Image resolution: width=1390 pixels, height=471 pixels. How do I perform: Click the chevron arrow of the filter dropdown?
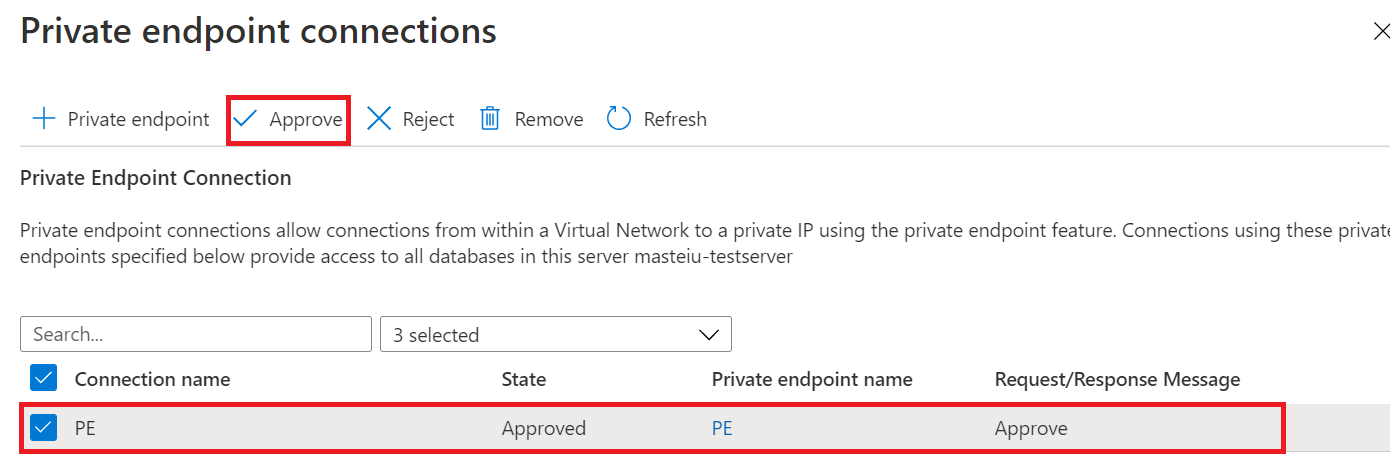pos(708,335)
